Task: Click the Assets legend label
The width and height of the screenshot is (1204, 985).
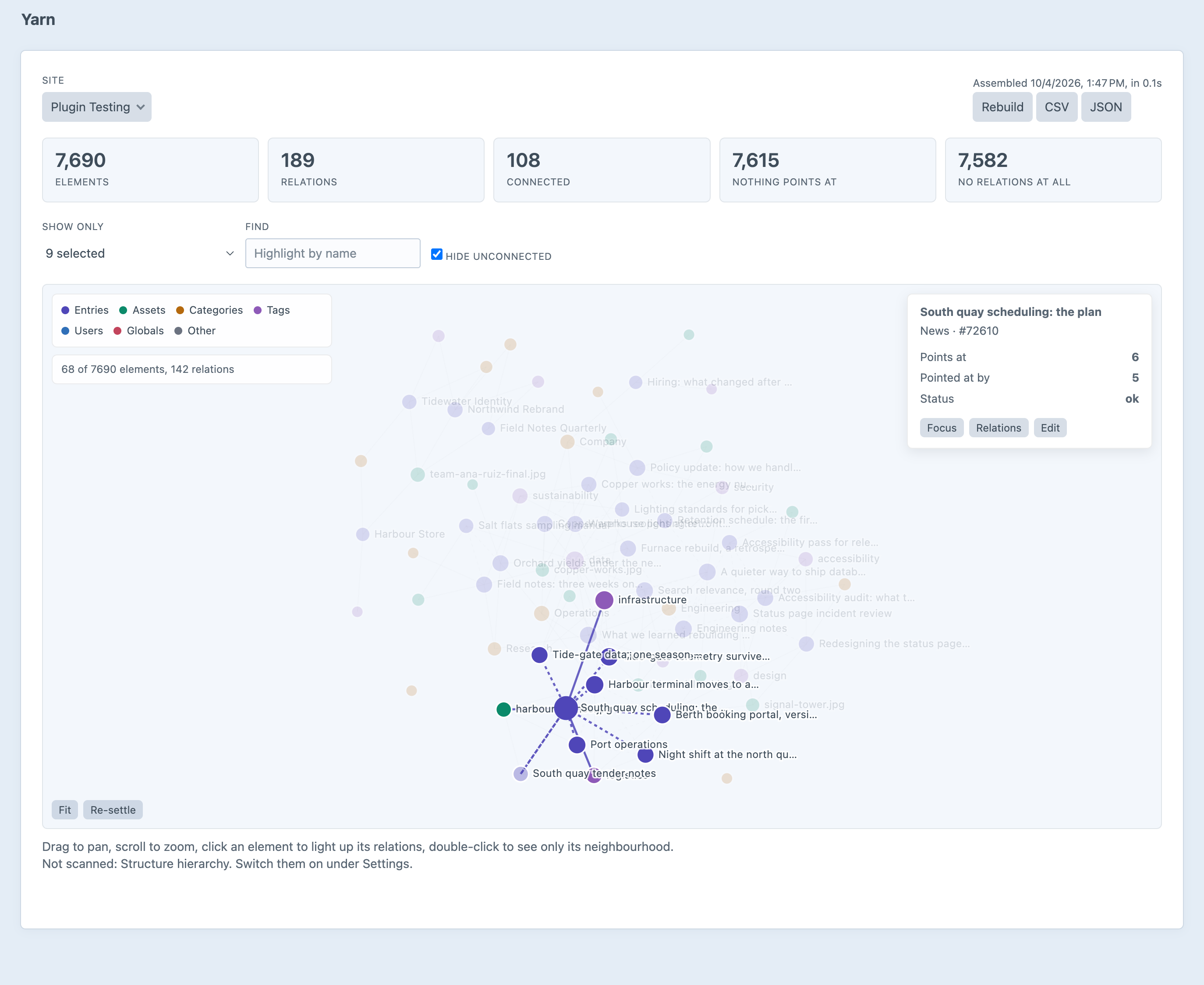Action: coord(149,310)
